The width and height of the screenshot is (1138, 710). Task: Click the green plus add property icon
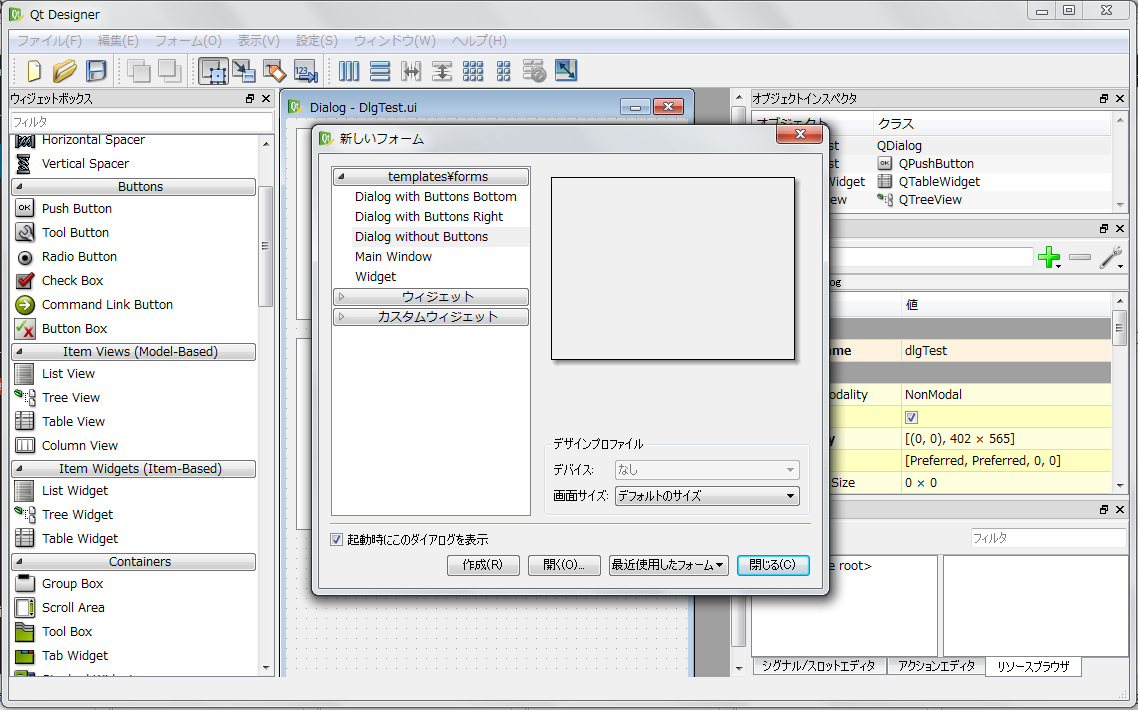[1049, 258]
